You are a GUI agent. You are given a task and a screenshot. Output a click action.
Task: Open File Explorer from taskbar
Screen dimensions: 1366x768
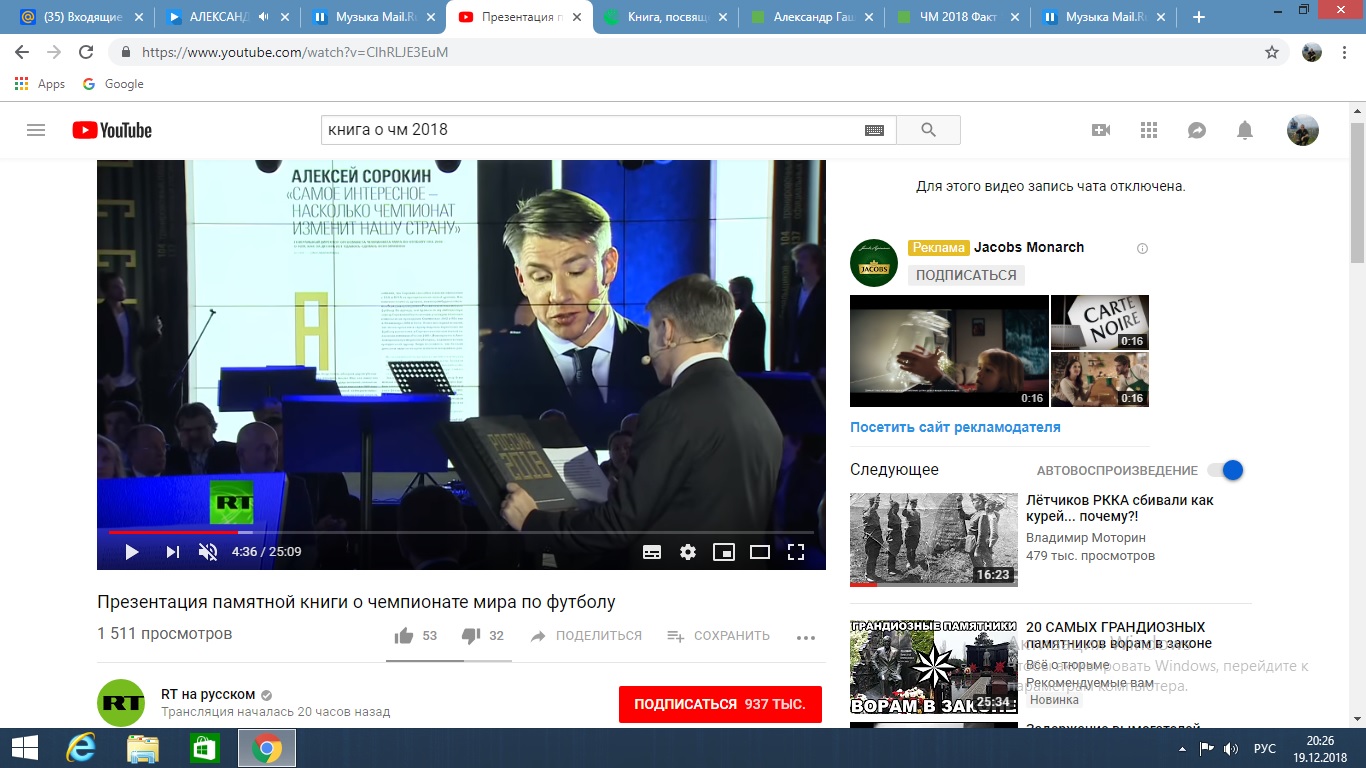click(142, 748)
